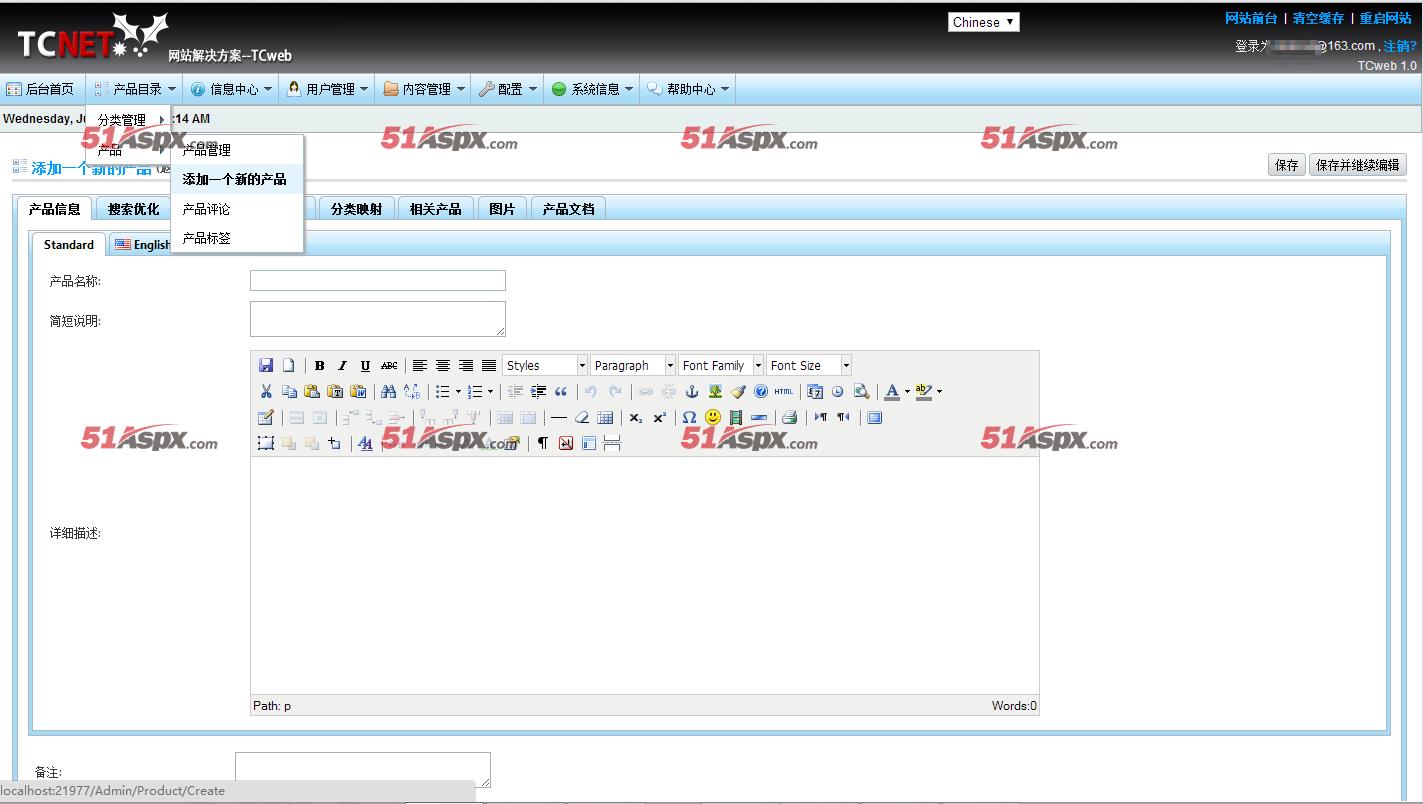The height and width of the screenshot is (804, 1423).
Task: Expand text color picker arrow
Action: 907,391
